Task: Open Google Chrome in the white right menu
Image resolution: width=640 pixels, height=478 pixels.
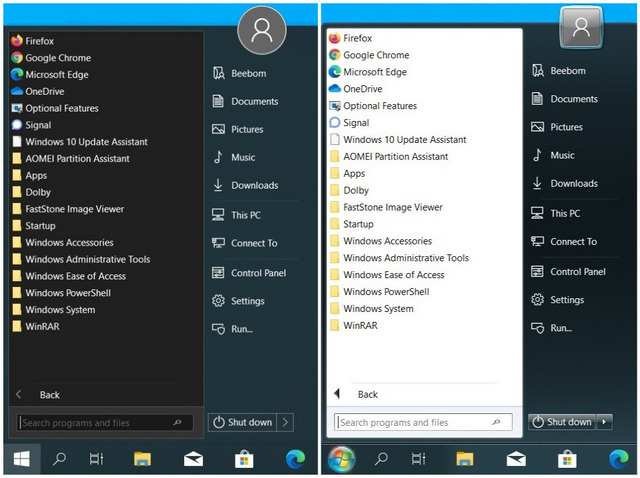Action: coord(369,55)
